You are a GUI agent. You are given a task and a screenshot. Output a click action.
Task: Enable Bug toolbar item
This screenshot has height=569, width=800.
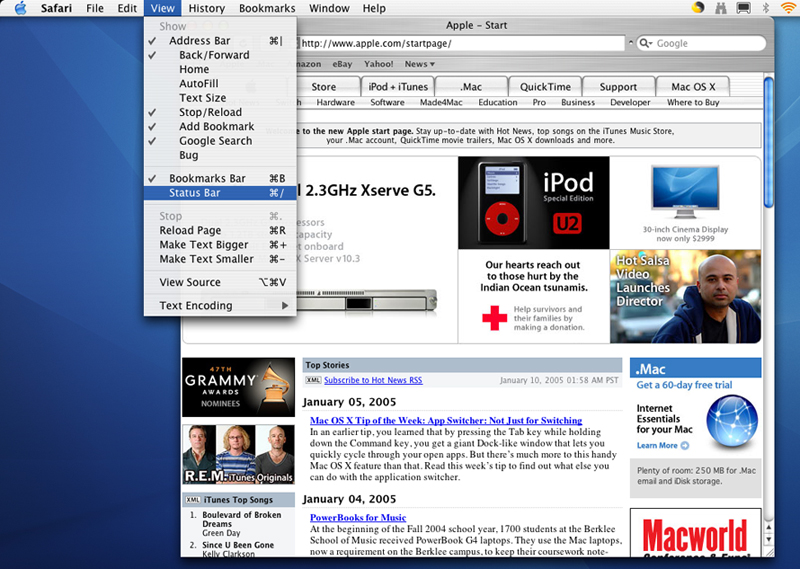pyautogui.click(x=220, y=155)
